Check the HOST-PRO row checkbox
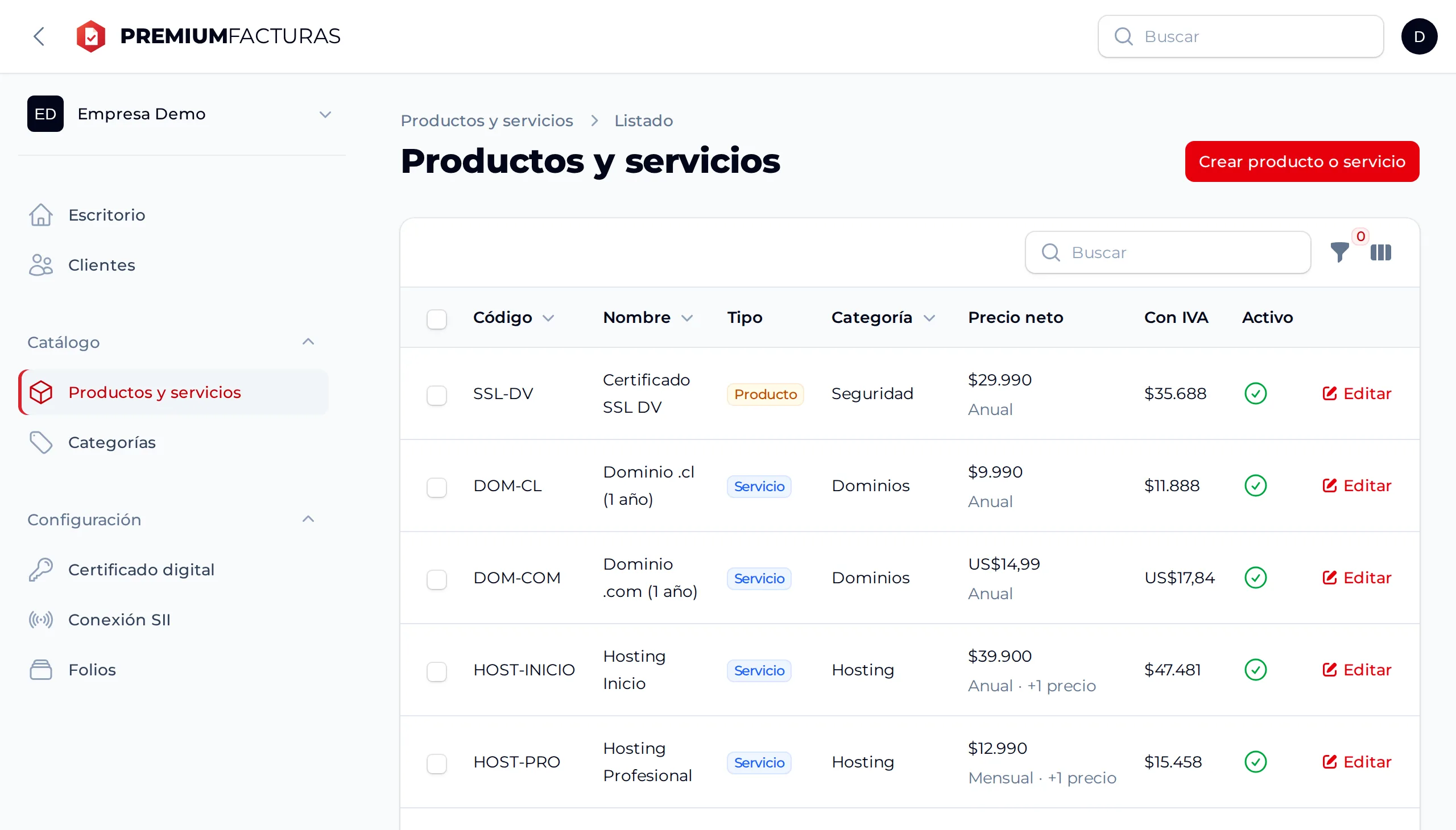 tap(437, 763)
